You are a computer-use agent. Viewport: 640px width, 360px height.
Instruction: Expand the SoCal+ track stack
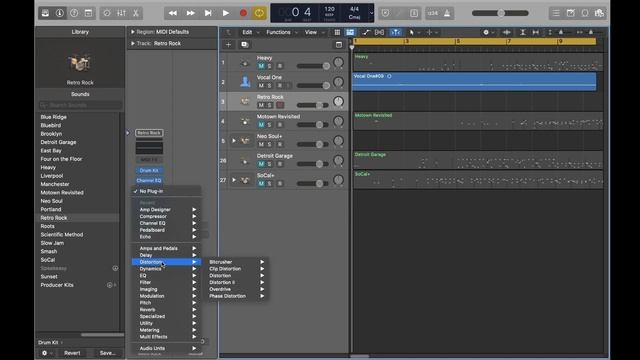pyautogui.click(x=234, y=180)
